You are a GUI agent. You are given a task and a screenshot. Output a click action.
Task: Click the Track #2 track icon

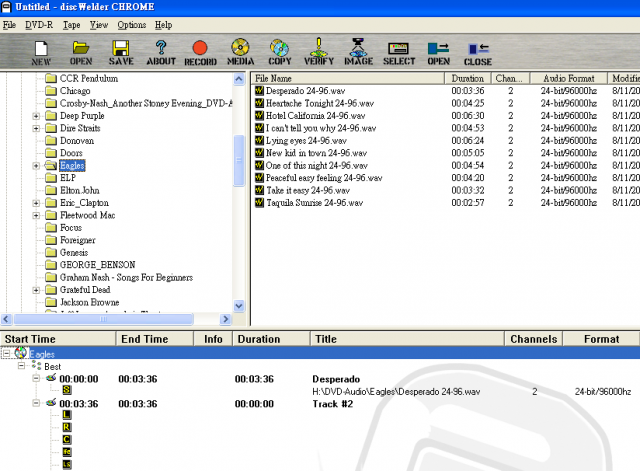pos(51,403)
